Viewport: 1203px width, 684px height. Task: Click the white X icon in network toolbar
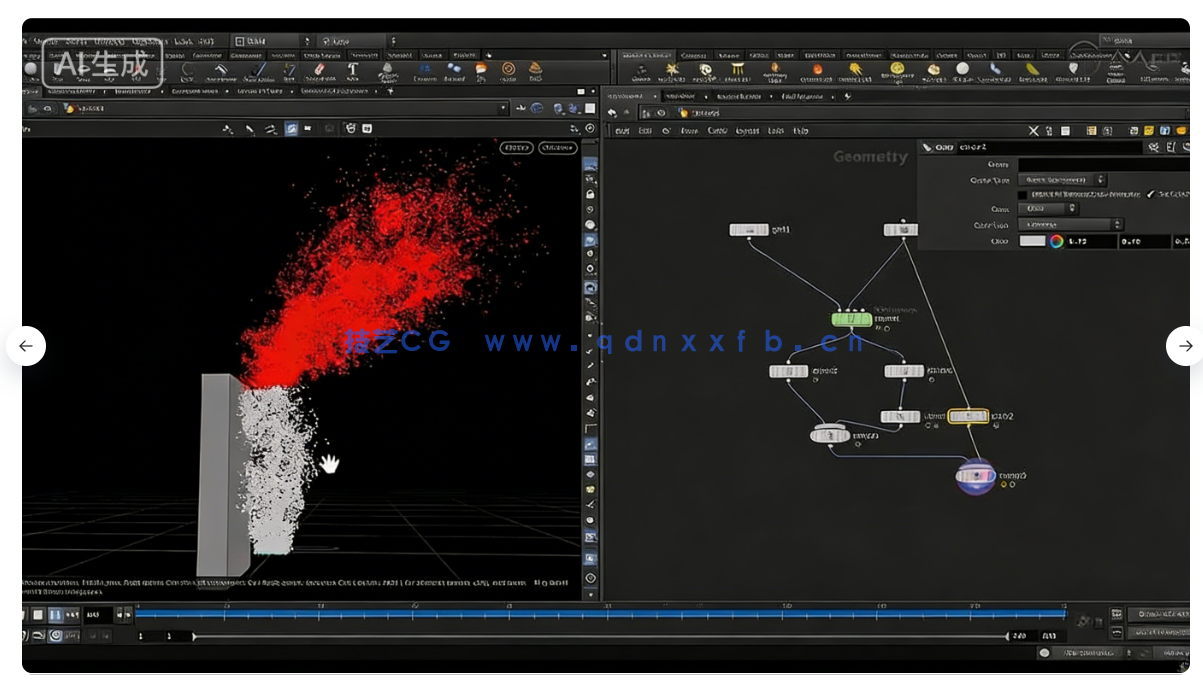[1035, 131]
